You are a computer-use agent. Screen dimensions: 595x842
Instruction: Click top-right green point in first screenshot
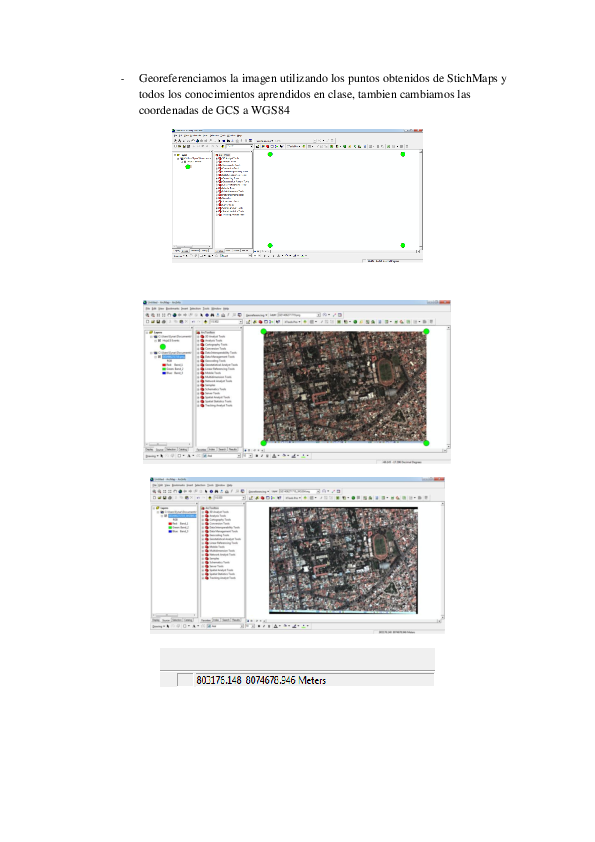pos(403,154)
